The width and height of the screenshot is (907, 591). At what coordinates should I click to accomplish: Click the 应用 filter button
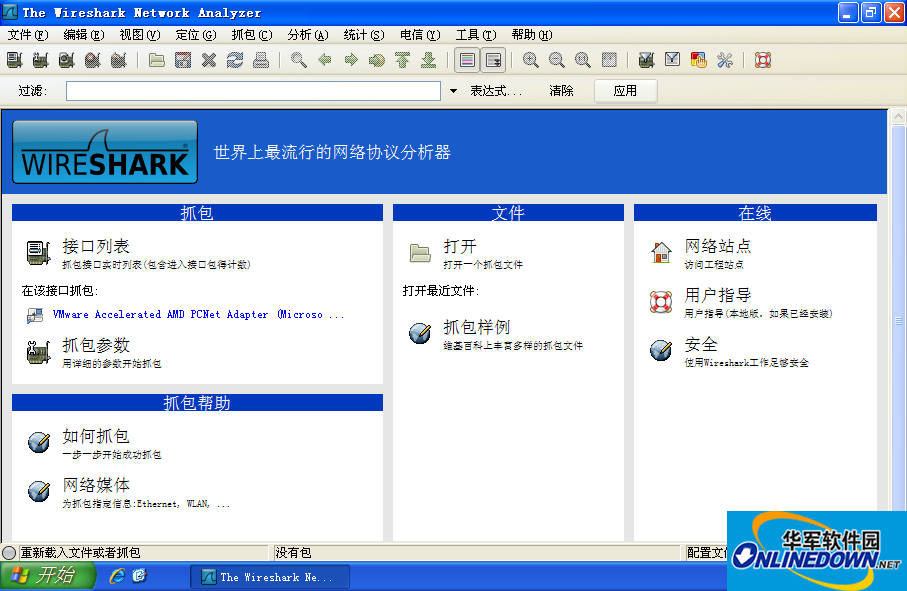[x=626, y=90]
